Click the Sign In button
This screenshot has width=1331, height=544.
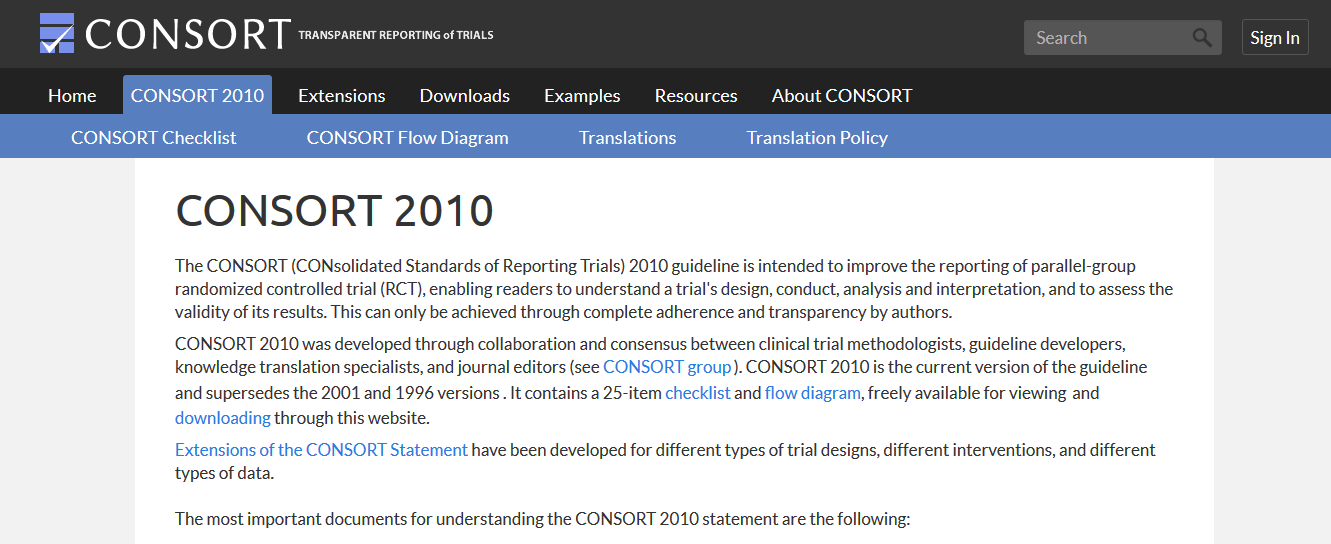point(1275,37)
